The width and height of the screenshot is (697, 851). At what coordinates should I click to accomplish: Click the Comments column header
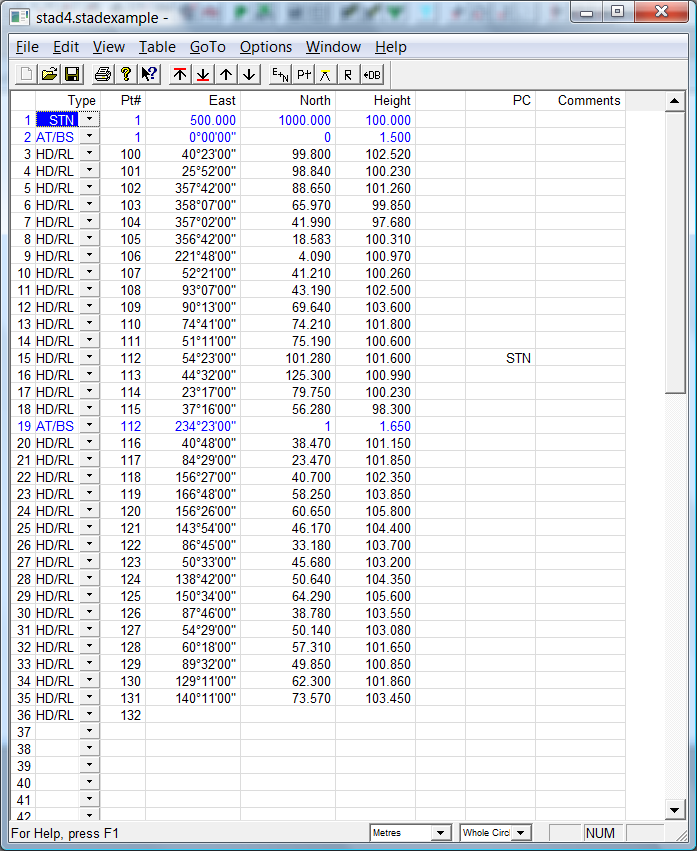point(589,100)
